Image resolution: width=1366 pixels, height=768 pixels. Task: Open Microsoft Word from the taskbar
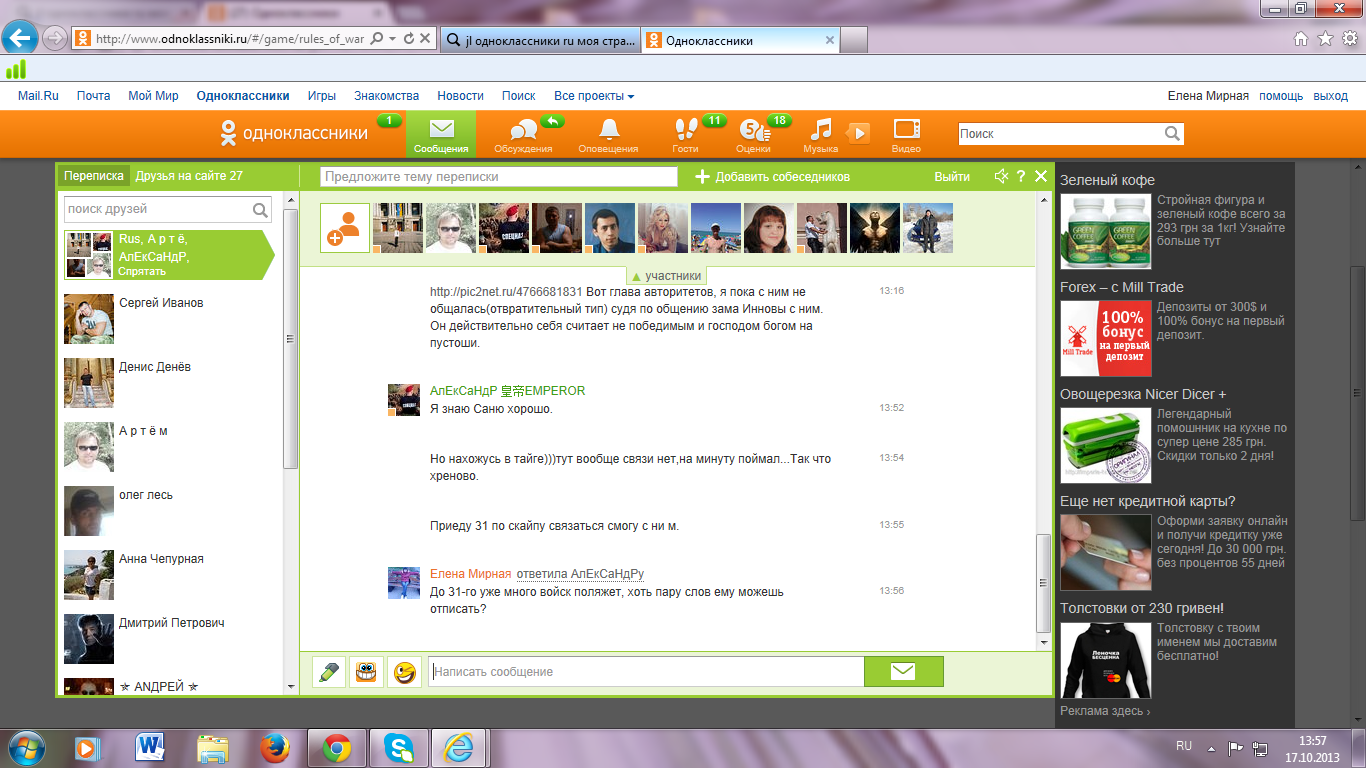152,747
